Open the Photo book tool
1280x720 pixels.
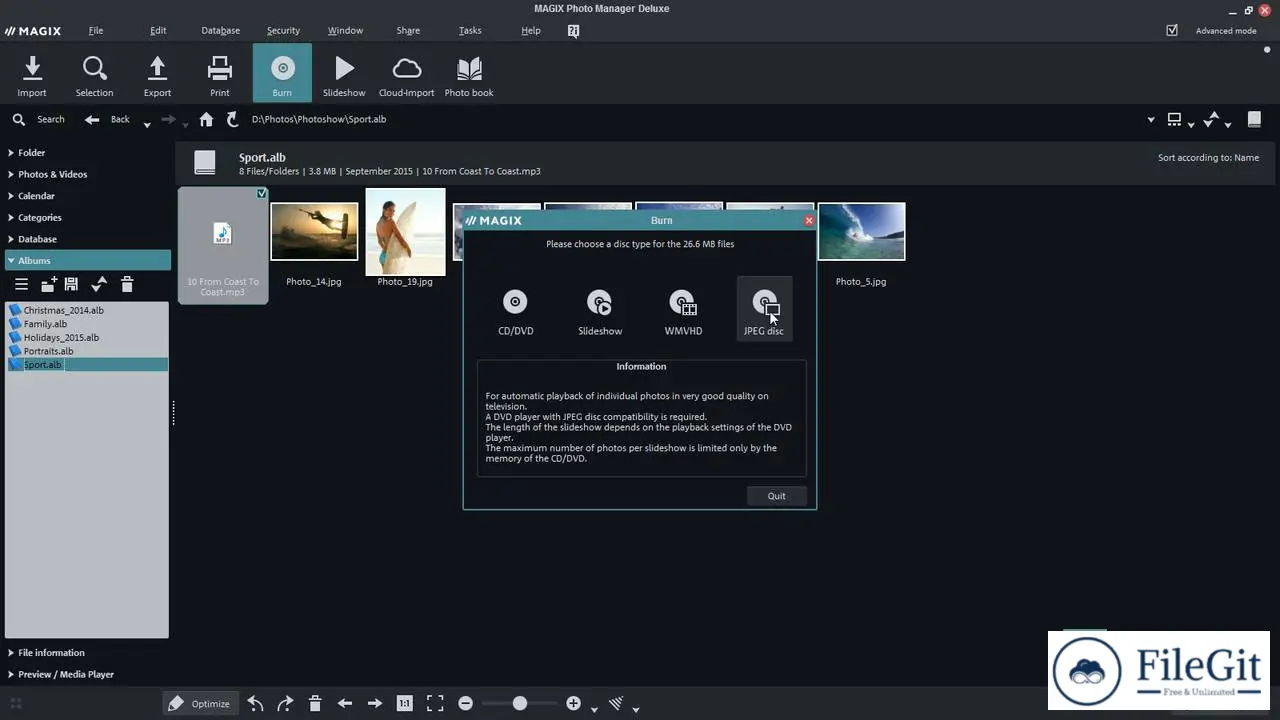point(469,76)
